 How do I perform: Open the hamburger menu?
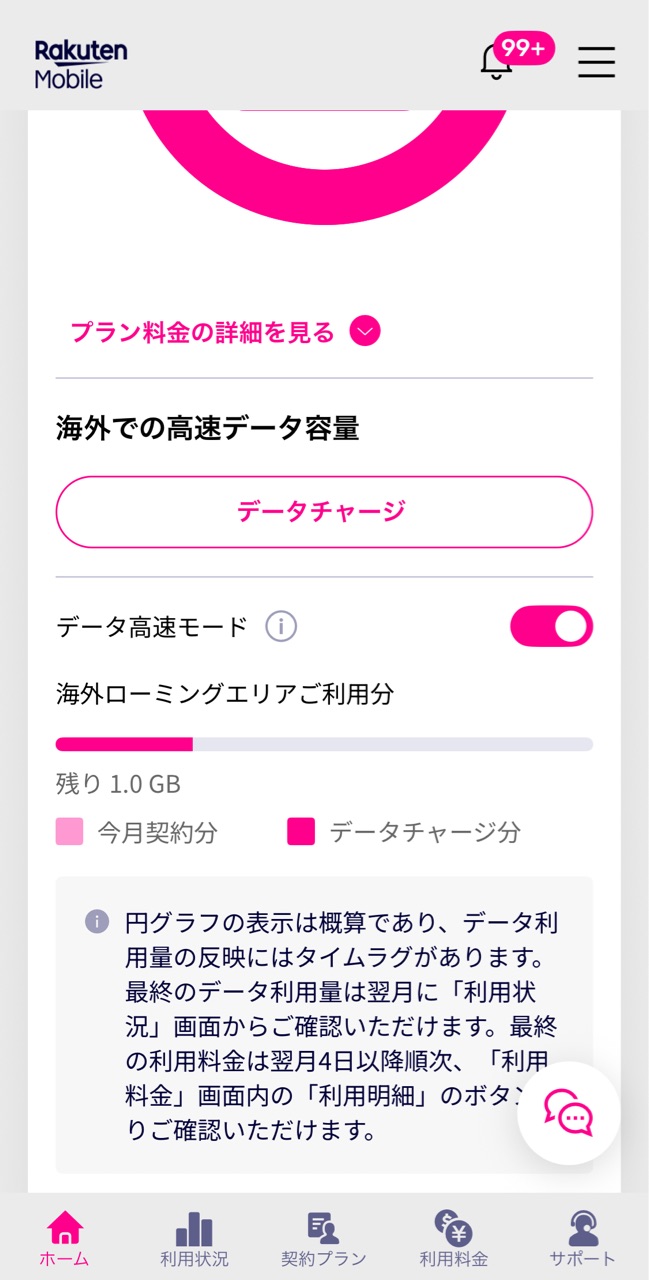[596, 62]
